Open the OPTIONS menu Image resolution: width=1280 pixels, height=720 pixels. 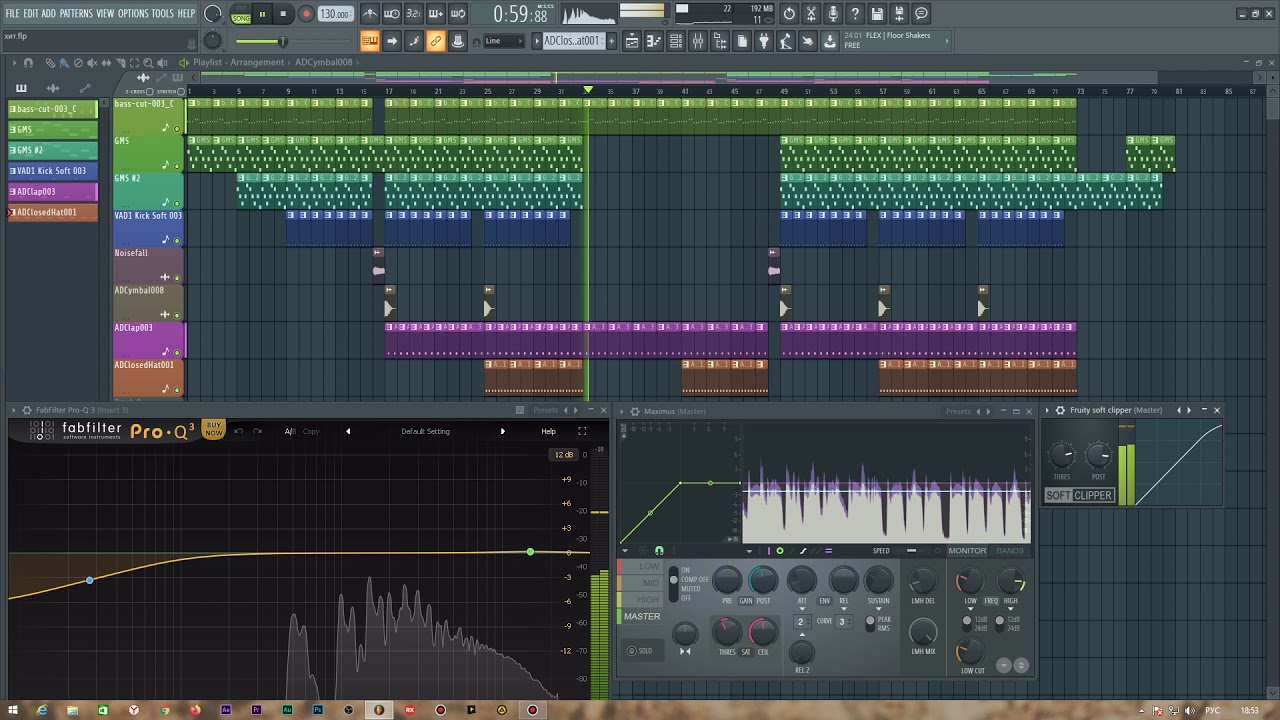coord(133,13)
